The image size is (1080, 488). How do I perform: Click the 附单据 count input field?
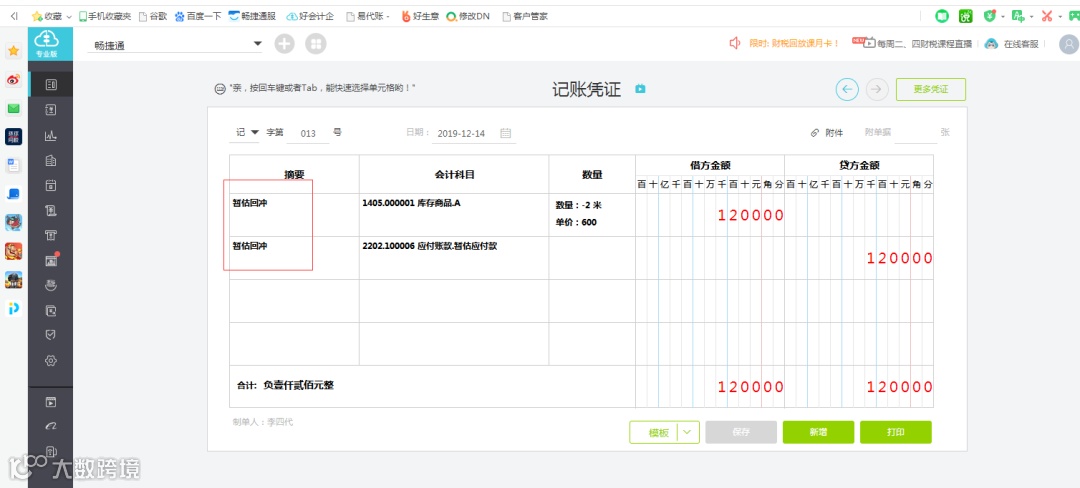915,133
